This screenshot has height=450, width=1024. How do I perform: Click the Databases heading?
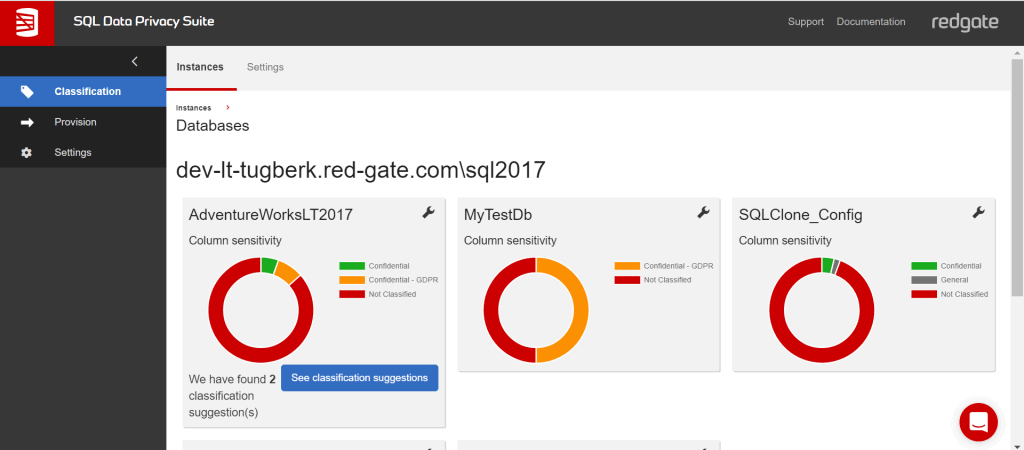tap(213, 126)
